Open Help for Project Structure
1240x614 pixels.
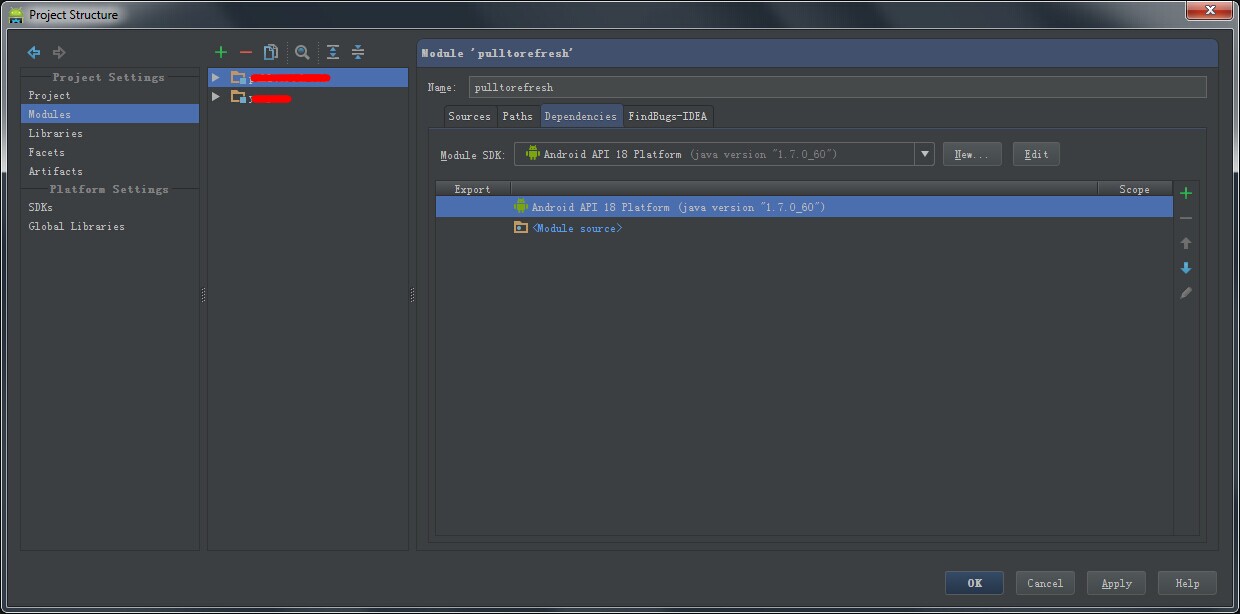(1187, 583)
